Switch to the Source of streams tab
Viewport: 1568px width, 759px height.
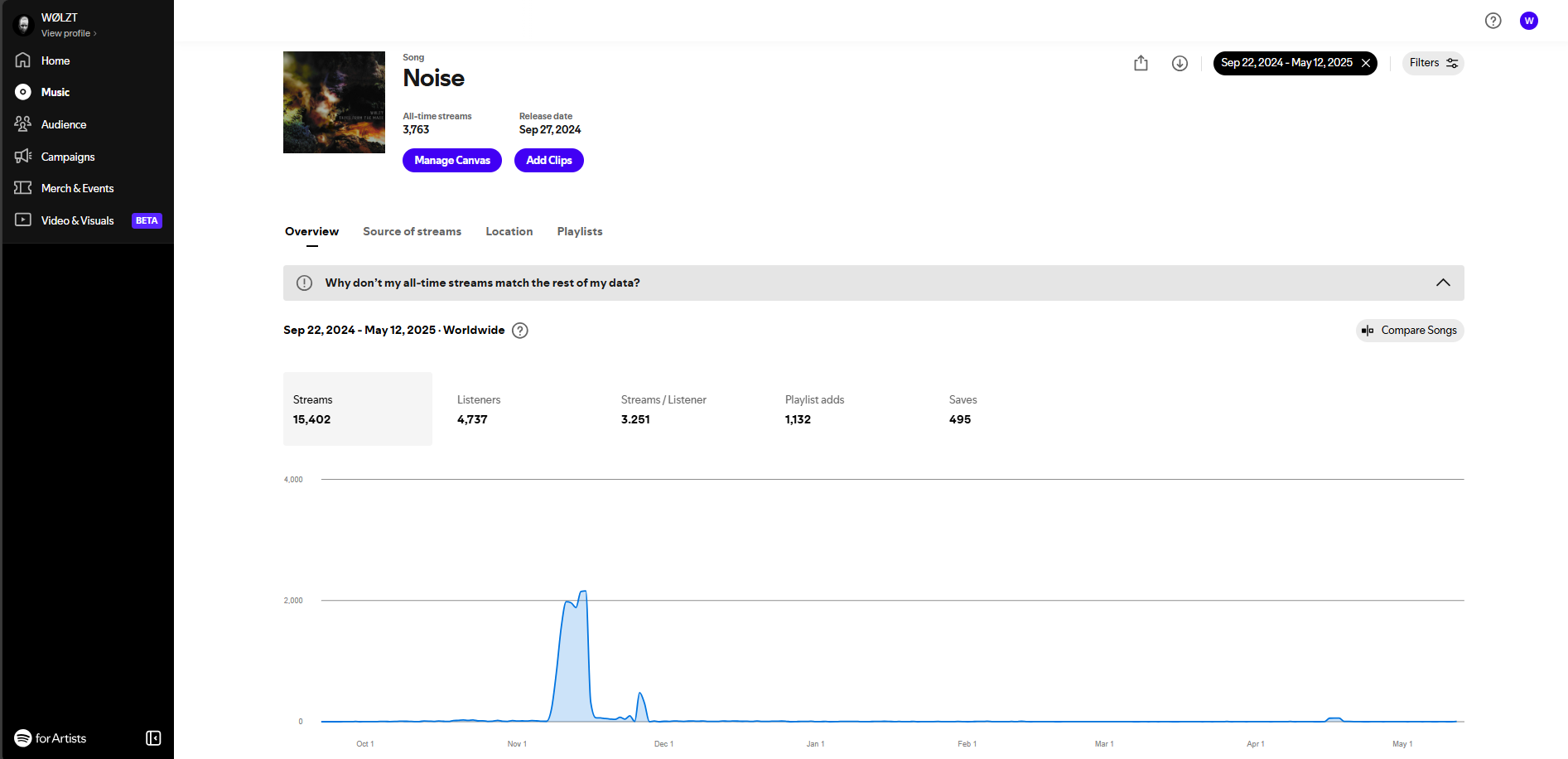pyautogui.click(x=412, y=232)
